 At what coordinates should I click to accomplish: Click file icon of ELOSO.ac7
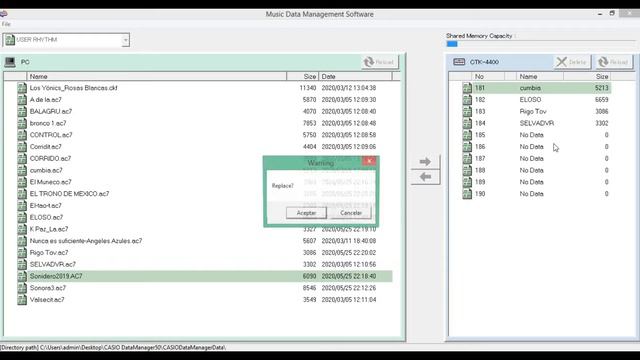coord(22,217)
